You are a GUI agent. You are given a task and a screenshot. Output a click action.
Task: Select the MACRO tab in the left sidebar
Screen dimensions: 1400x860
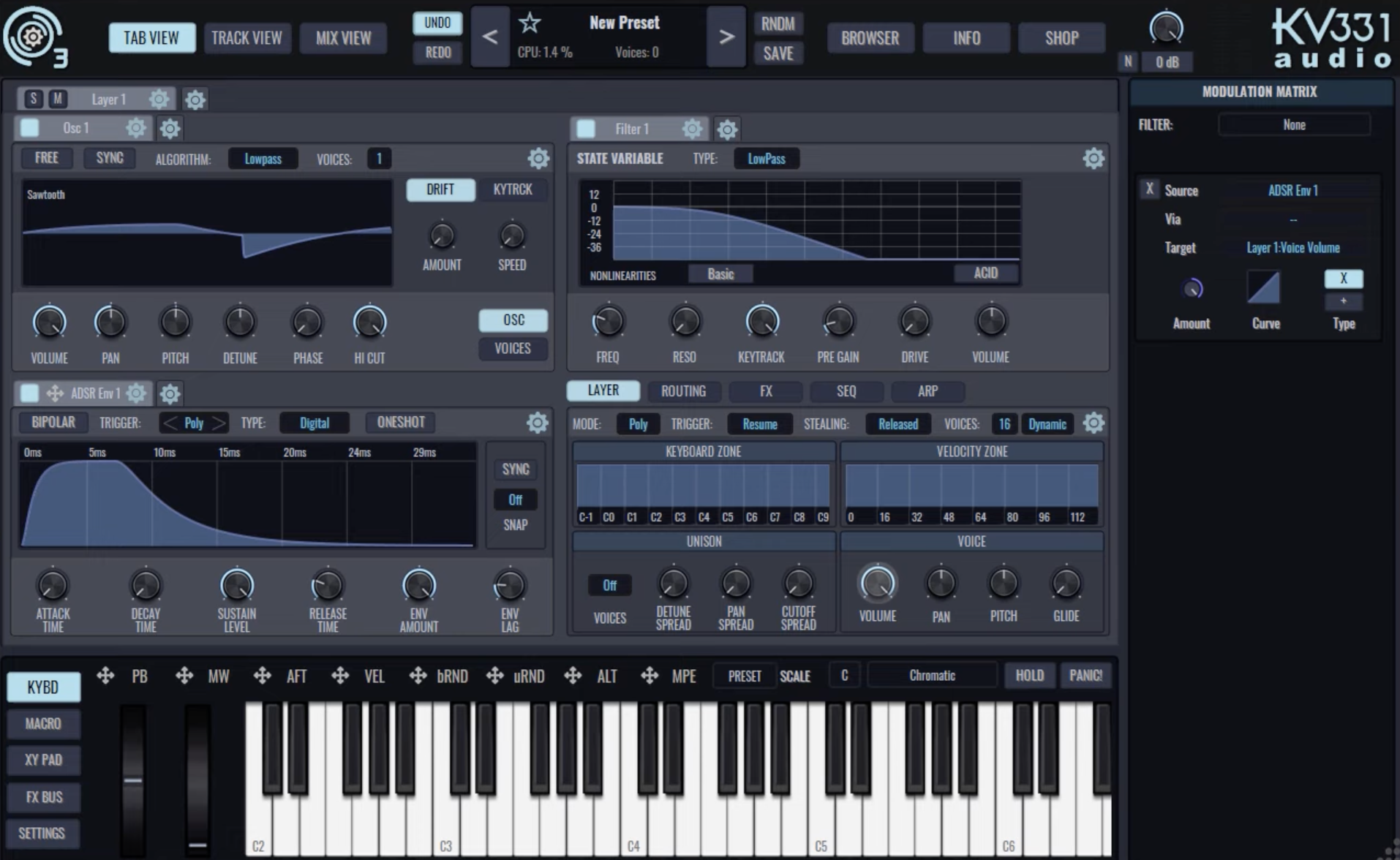(42, 723)
